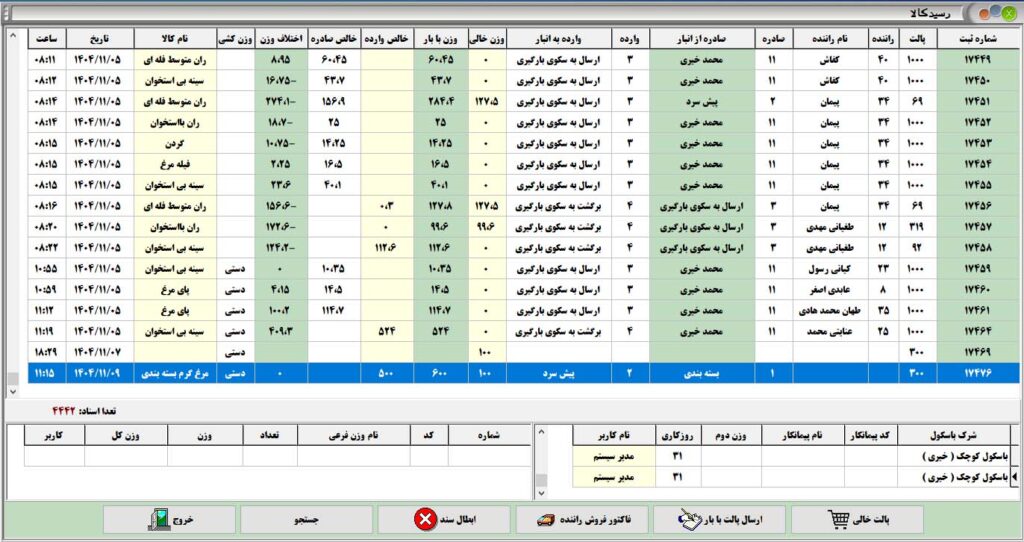
Task: Click the shopping cart icon on پالت خالی
Action: 838,519
